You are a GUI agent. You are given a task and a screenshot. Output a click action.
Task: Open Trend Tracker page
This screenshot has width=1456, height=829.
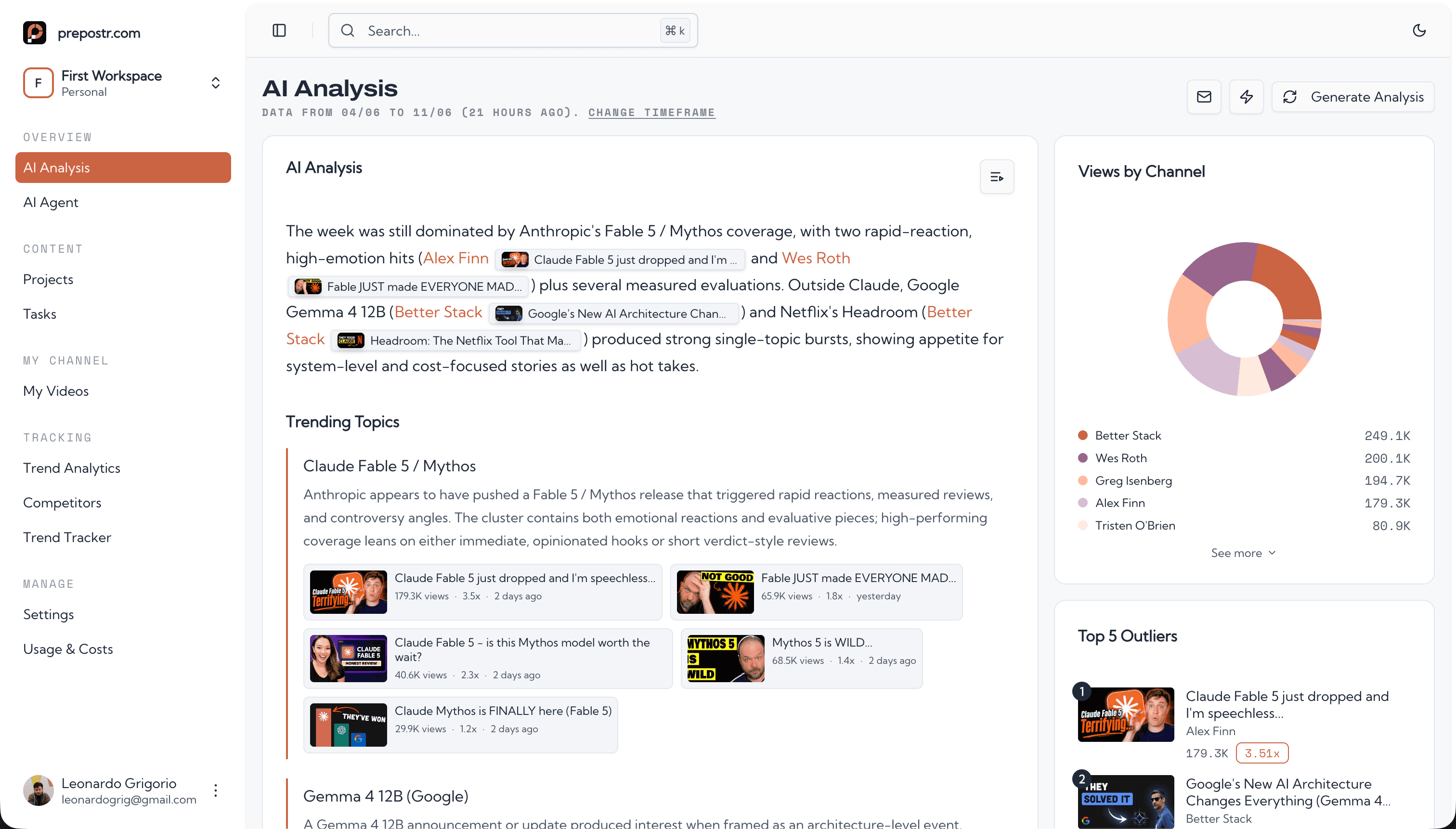pos(67,537)
